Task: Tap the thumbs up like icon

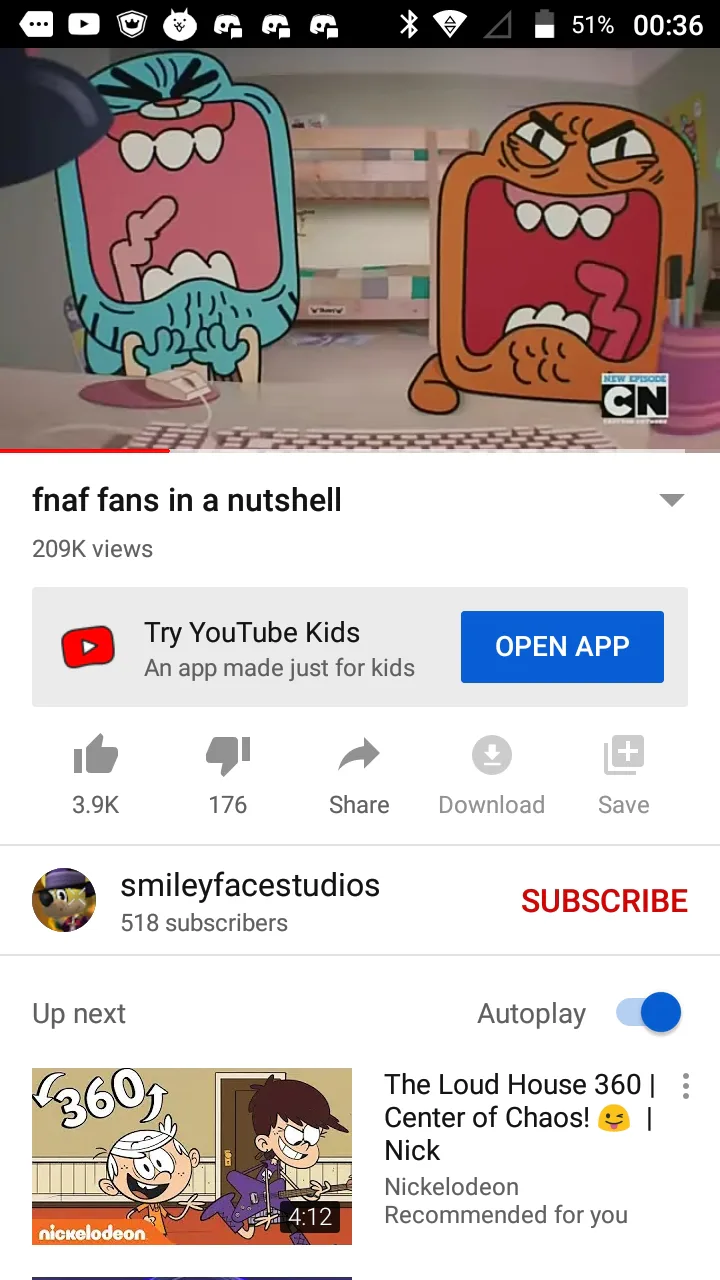Action: point(96,755)
